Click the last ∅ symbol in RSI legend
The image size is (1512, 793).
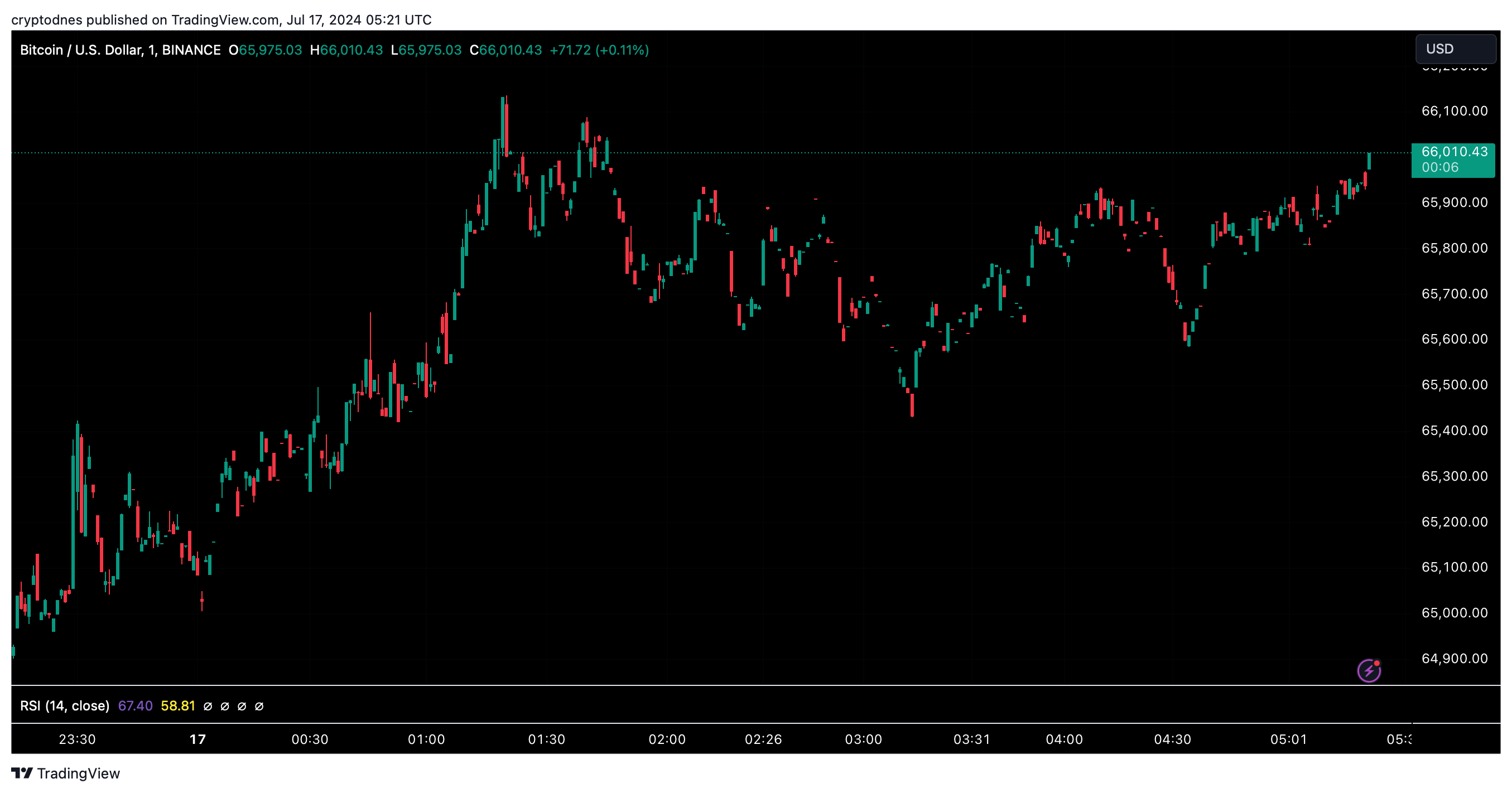pos(259,706)
